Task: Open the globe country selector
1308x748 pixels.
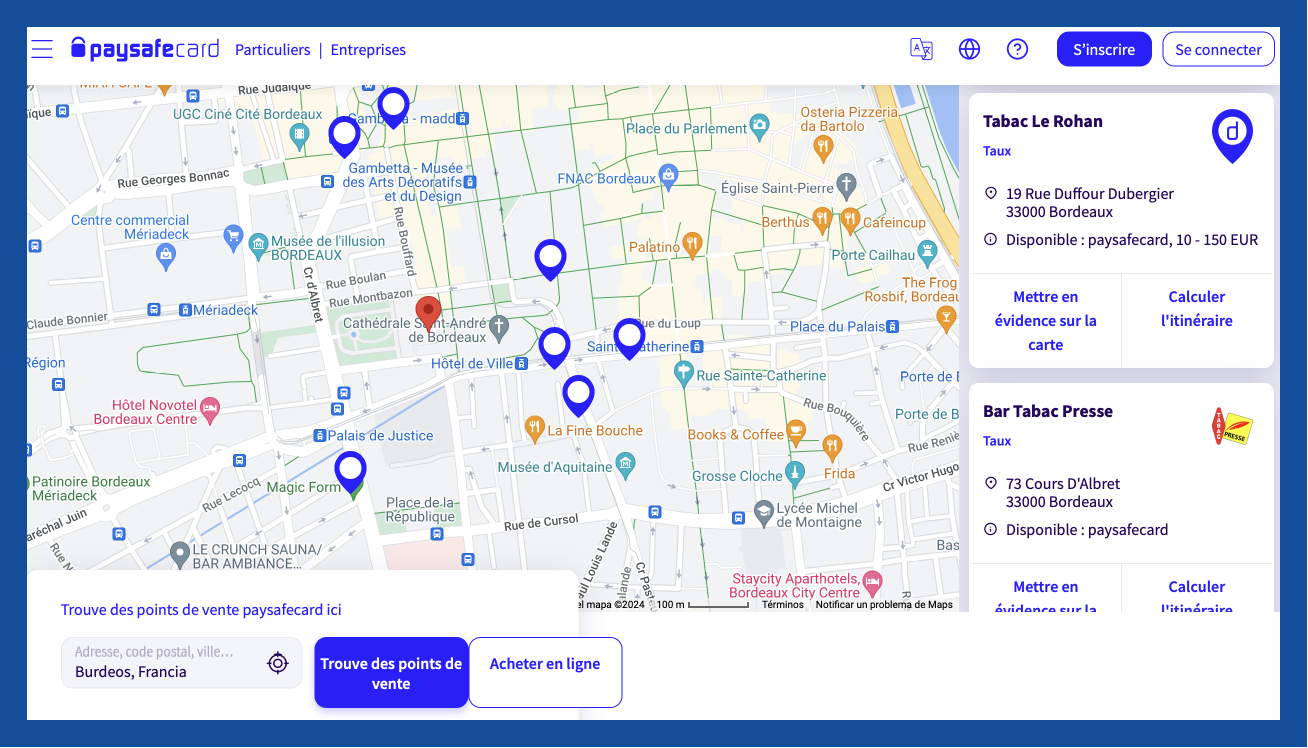Action: click(969, 49)
